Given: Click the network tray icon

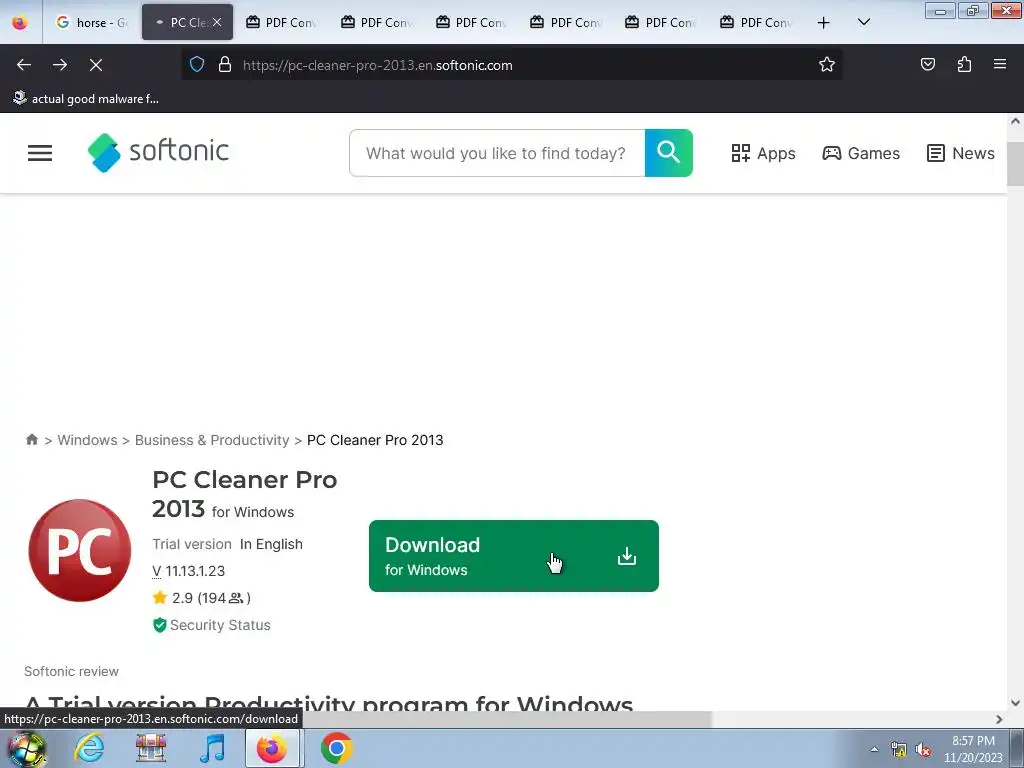Looking at the screenshot, I should [899, 750].
